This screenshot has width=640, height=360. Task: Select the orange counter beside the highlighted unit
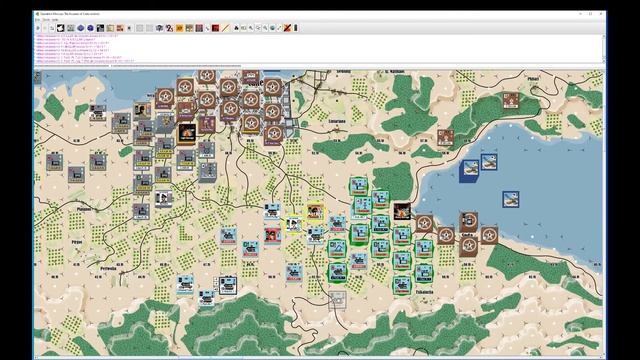pyautogui.click(x=315, y=212)
